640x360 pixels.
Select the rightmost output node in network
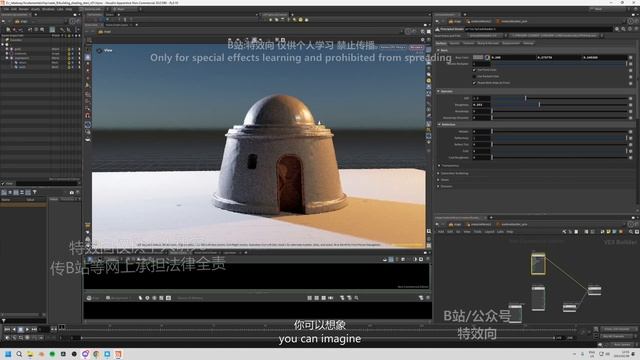click(x=594, y=290)
